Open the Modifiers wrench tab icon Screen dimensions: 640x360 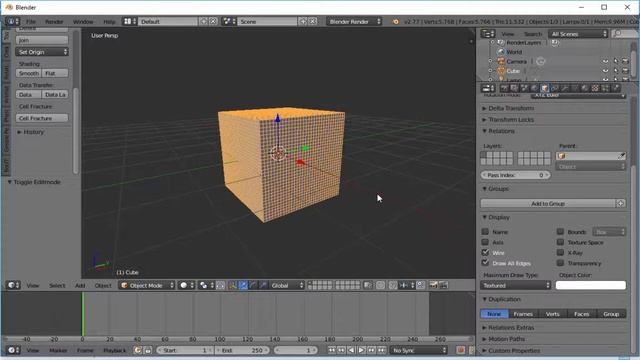point(564,88)
